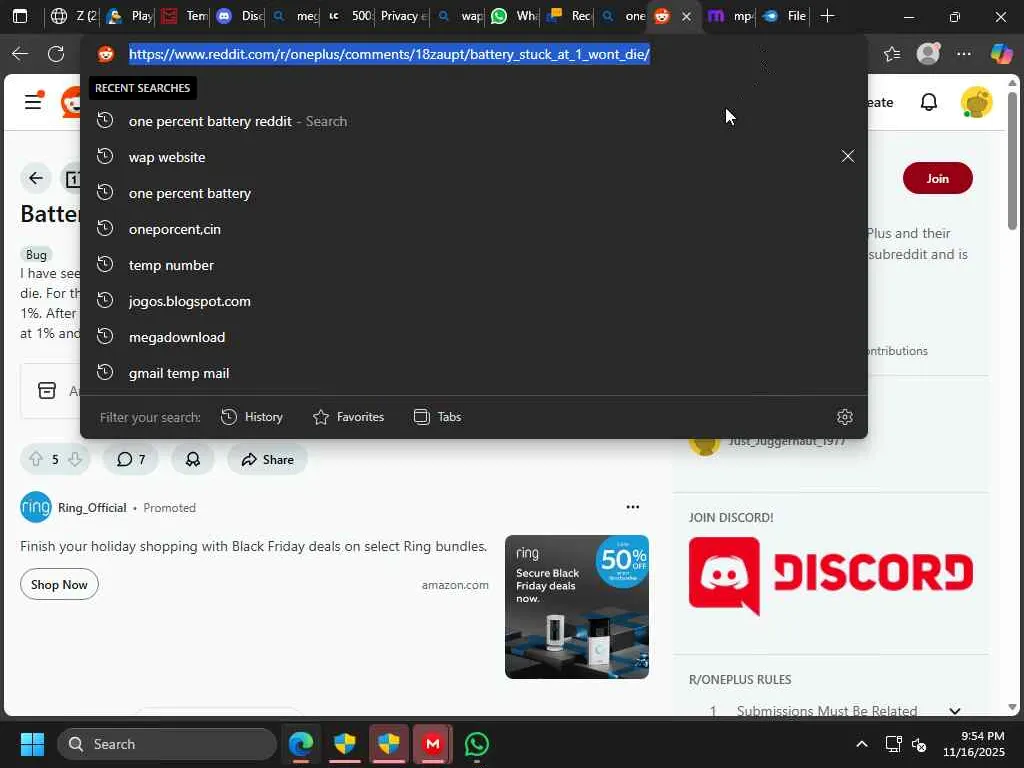Downvote the battery post
This screenshot has height=768, width=1024.
(x=75, y=459)
